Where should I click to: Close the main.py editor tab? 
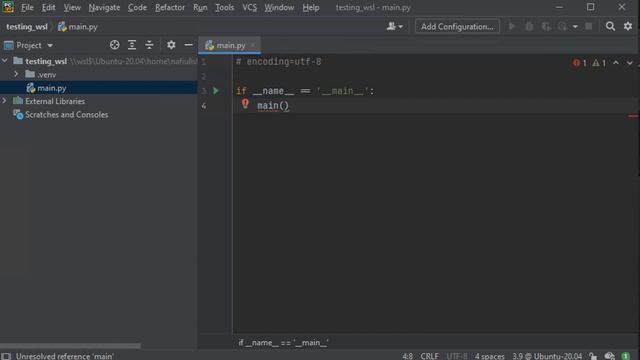tap(253, 45)
